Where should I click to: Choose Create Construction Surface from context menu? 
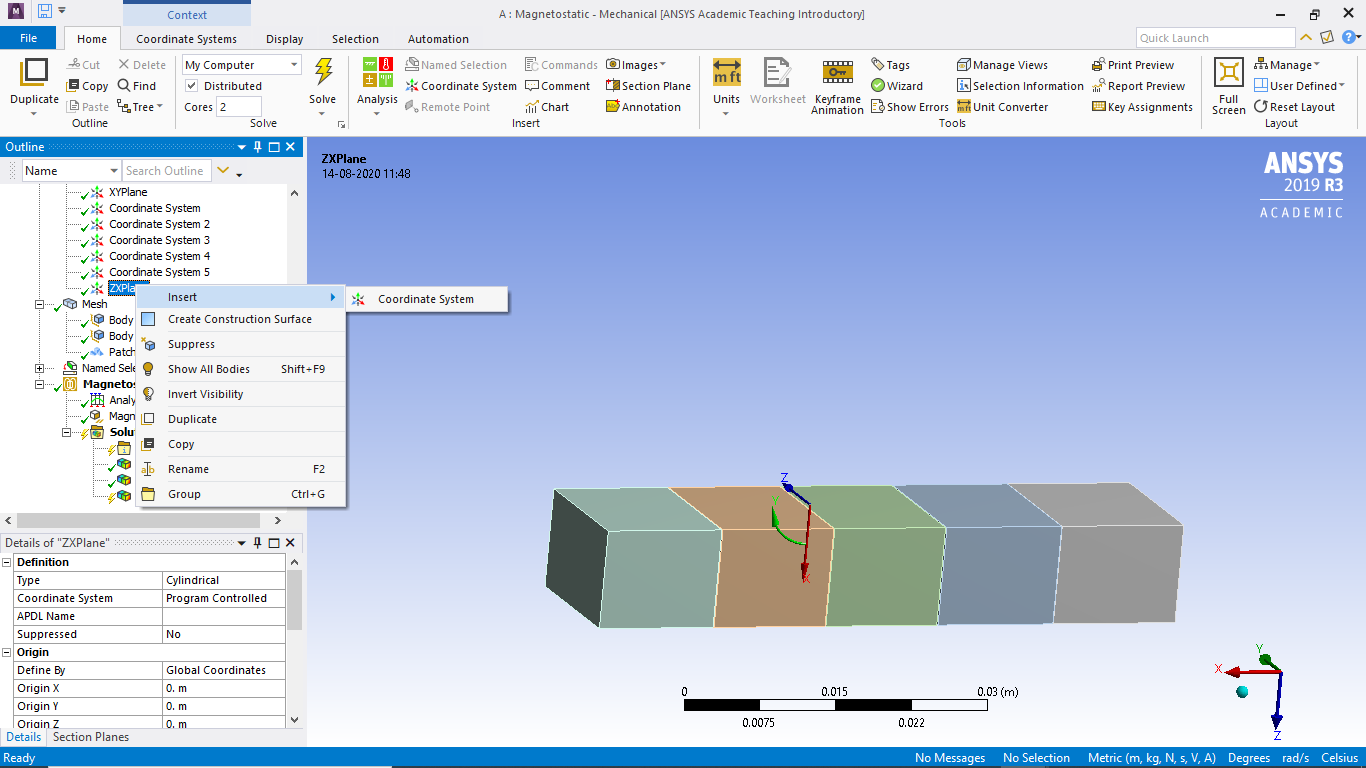click(240, 319)
